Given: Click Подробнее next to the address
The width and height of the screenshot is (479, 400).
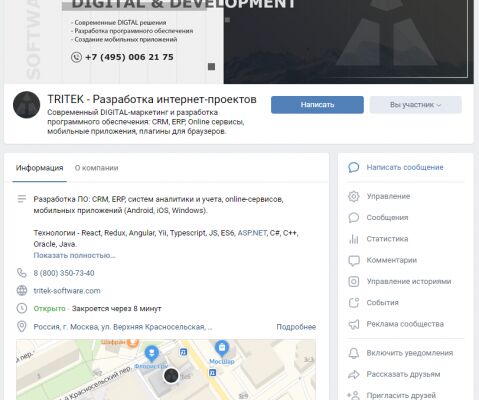Looking at the screenshot, I should 296,327.
